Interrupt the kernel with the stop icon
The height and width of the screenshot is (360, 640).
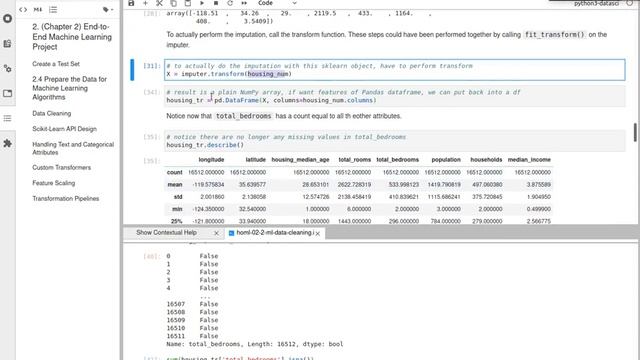click(x=216, y=3)
